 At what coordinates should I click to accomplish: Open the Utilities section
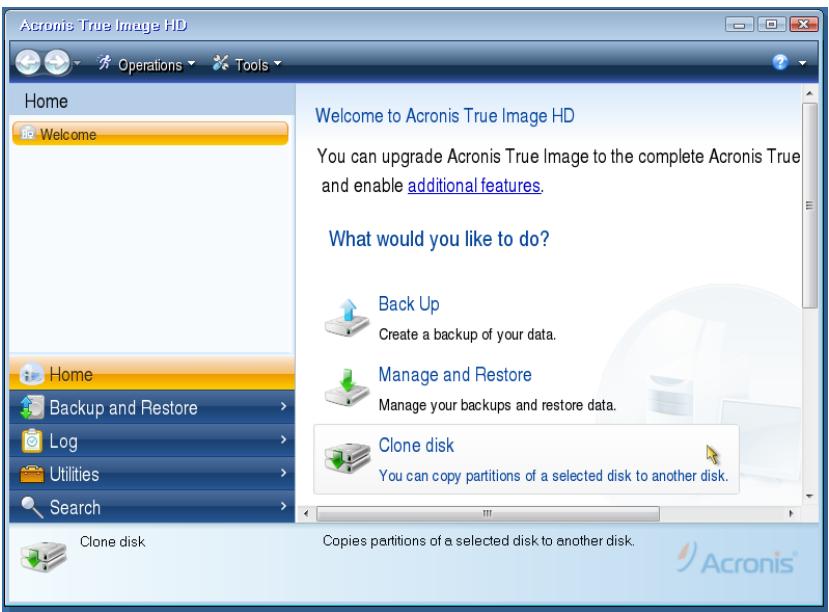click(152, 474)
